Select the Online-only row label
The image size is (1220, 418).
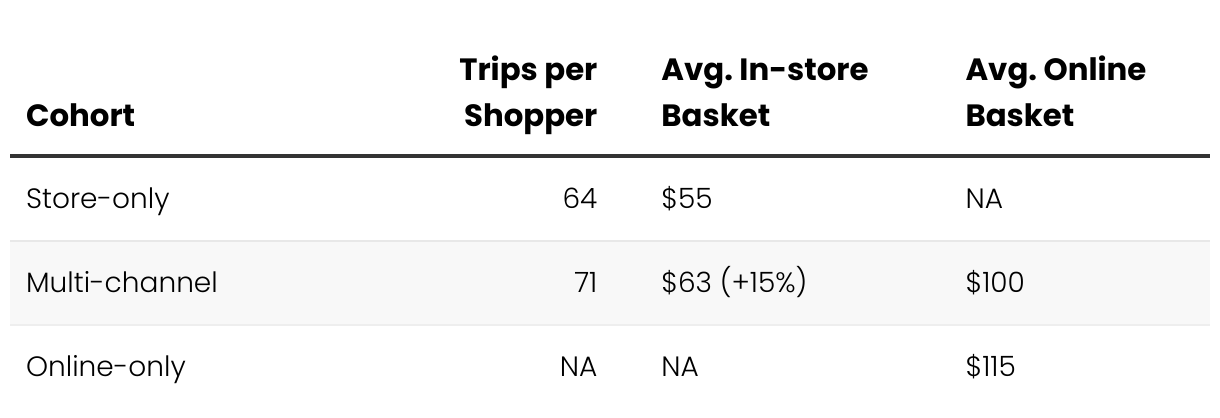click(105, 367)
